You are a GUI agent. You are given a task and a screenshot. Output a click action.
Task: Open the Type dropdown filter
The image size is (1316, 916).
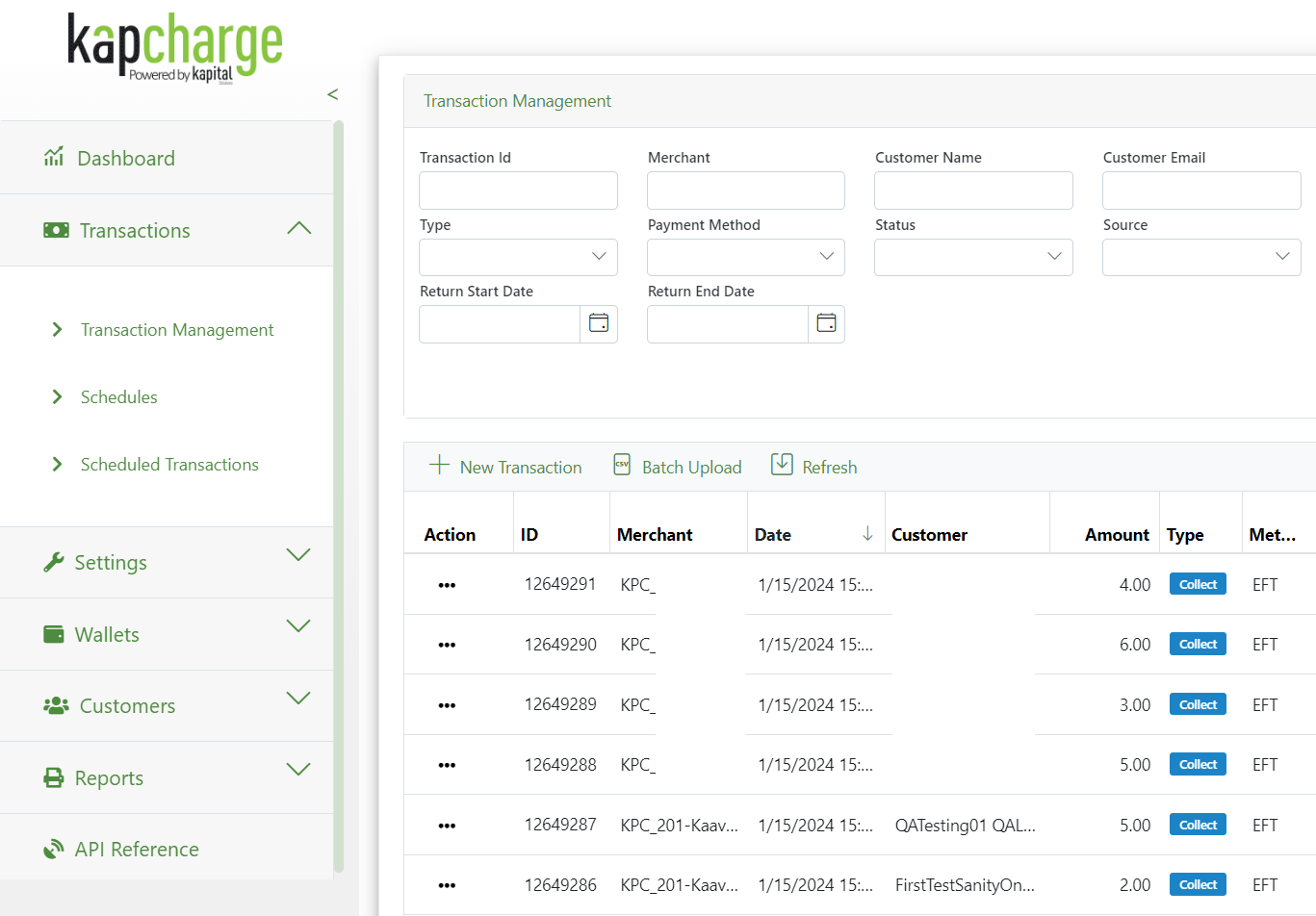click(518, 257)
